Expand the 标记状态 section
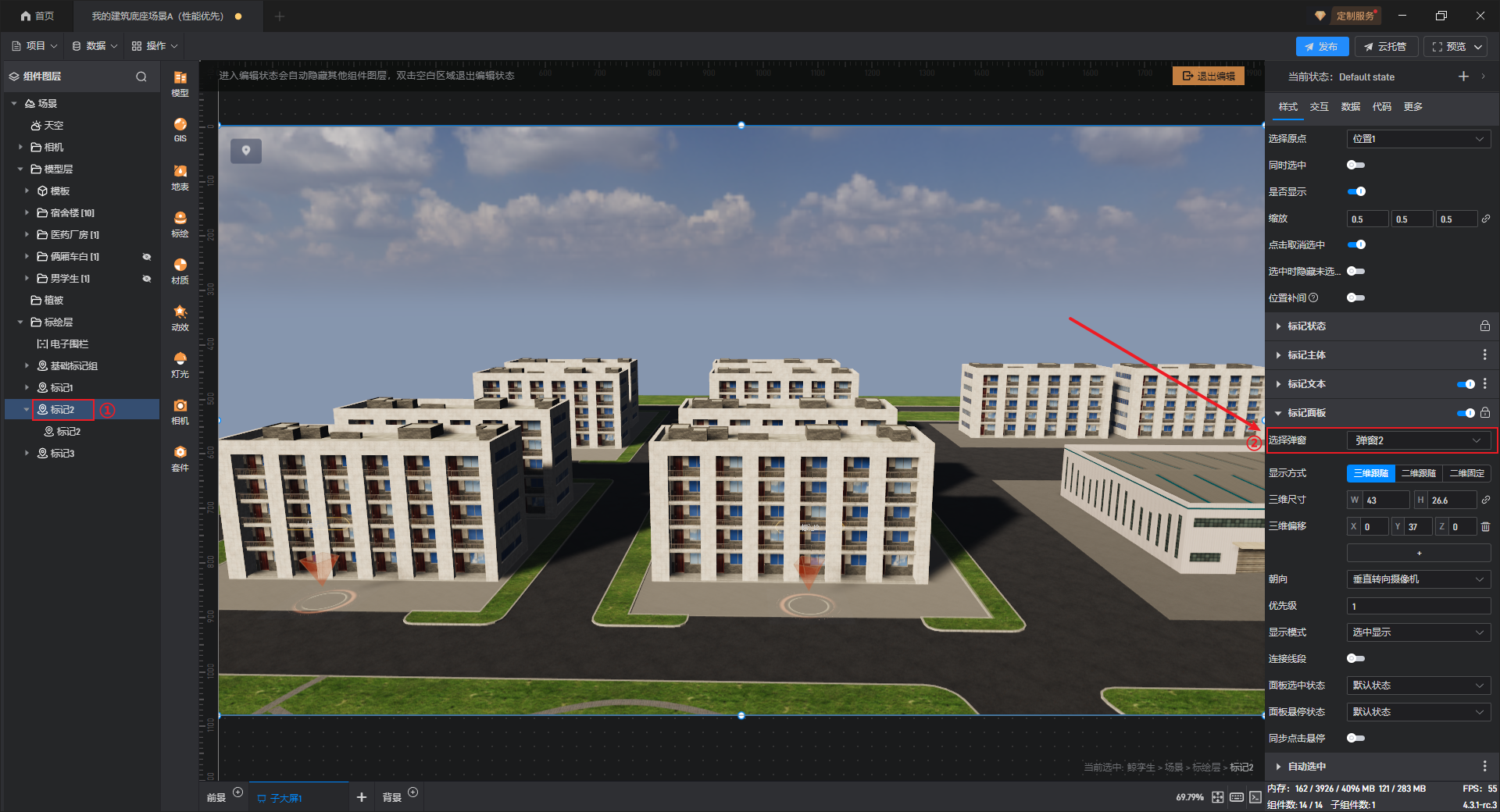 pyautogui.click(x=1278, y=326)
